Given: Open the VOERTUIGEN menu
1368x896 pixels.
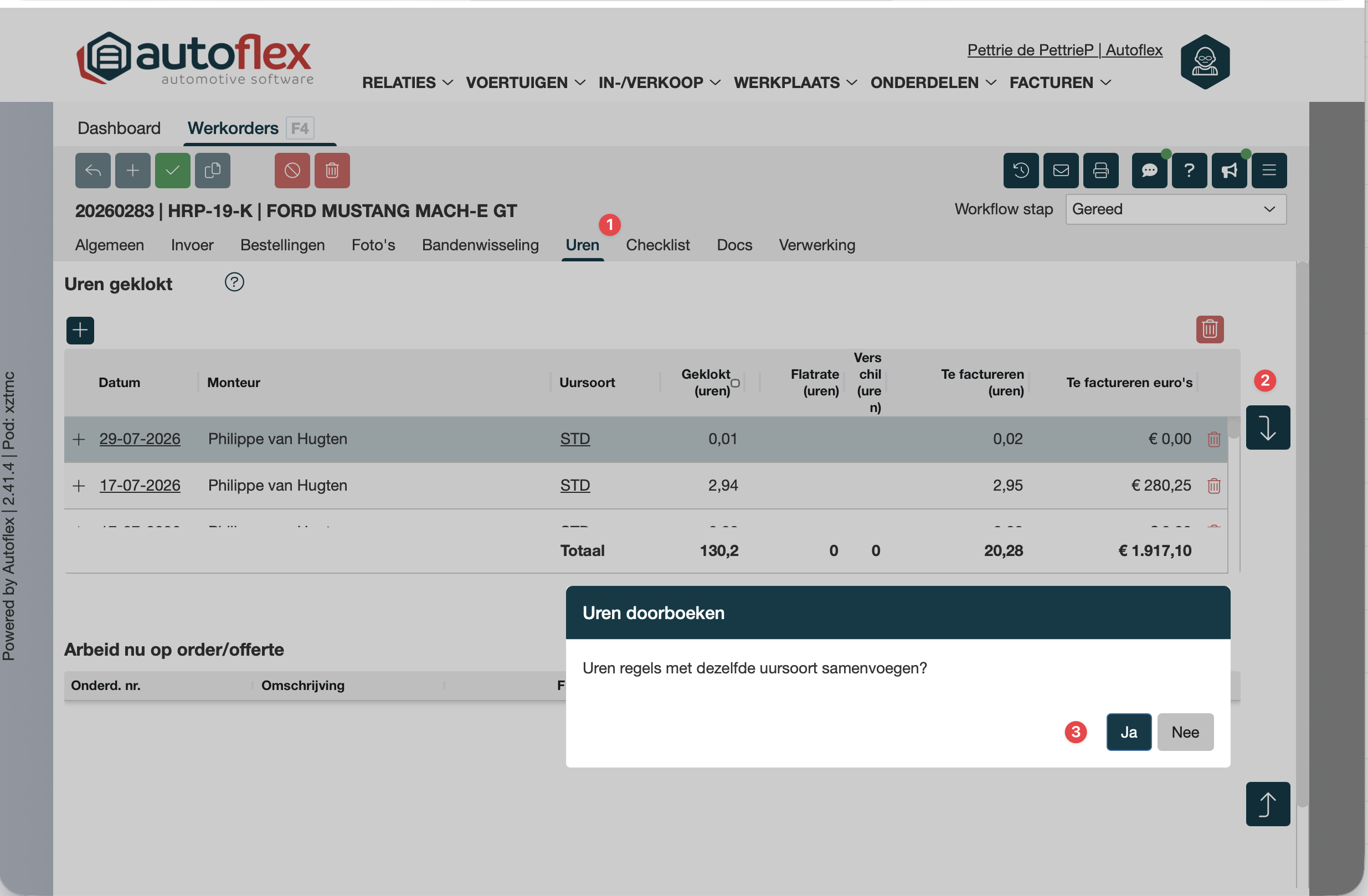Looking at the screenshot, I should point(526,83).
